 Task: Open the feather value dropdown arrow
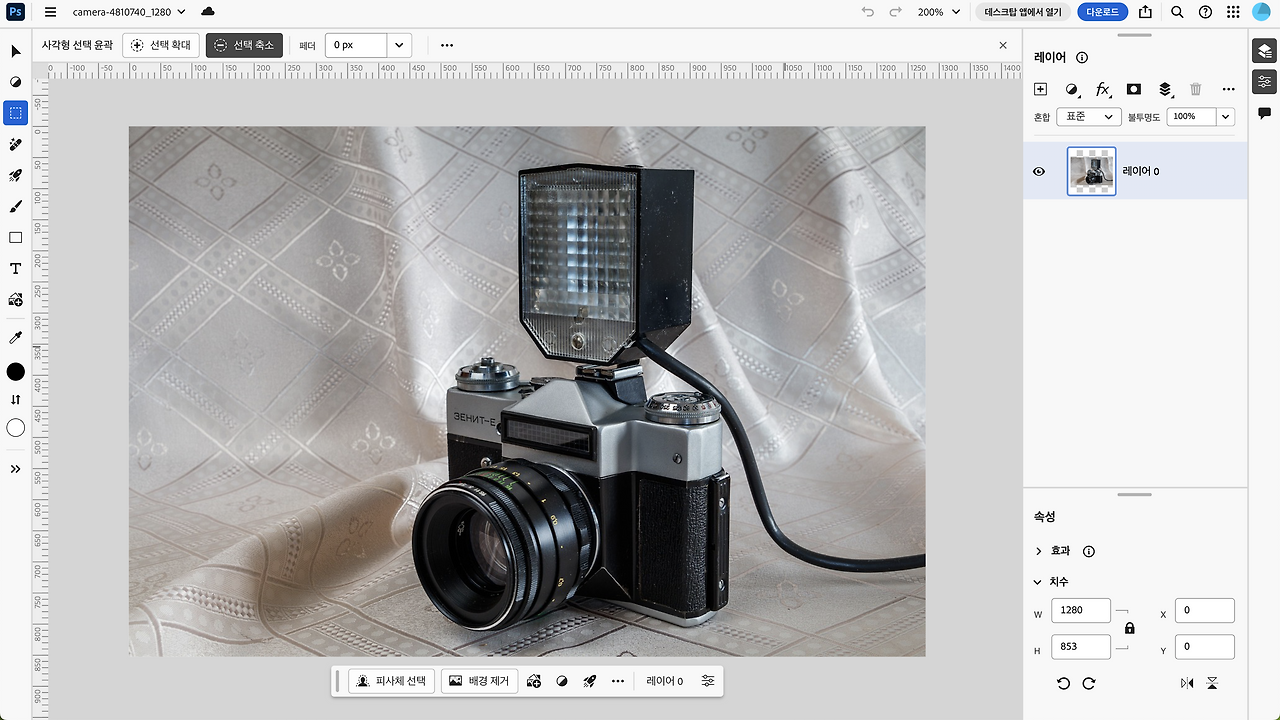click(x=399, y=45)
